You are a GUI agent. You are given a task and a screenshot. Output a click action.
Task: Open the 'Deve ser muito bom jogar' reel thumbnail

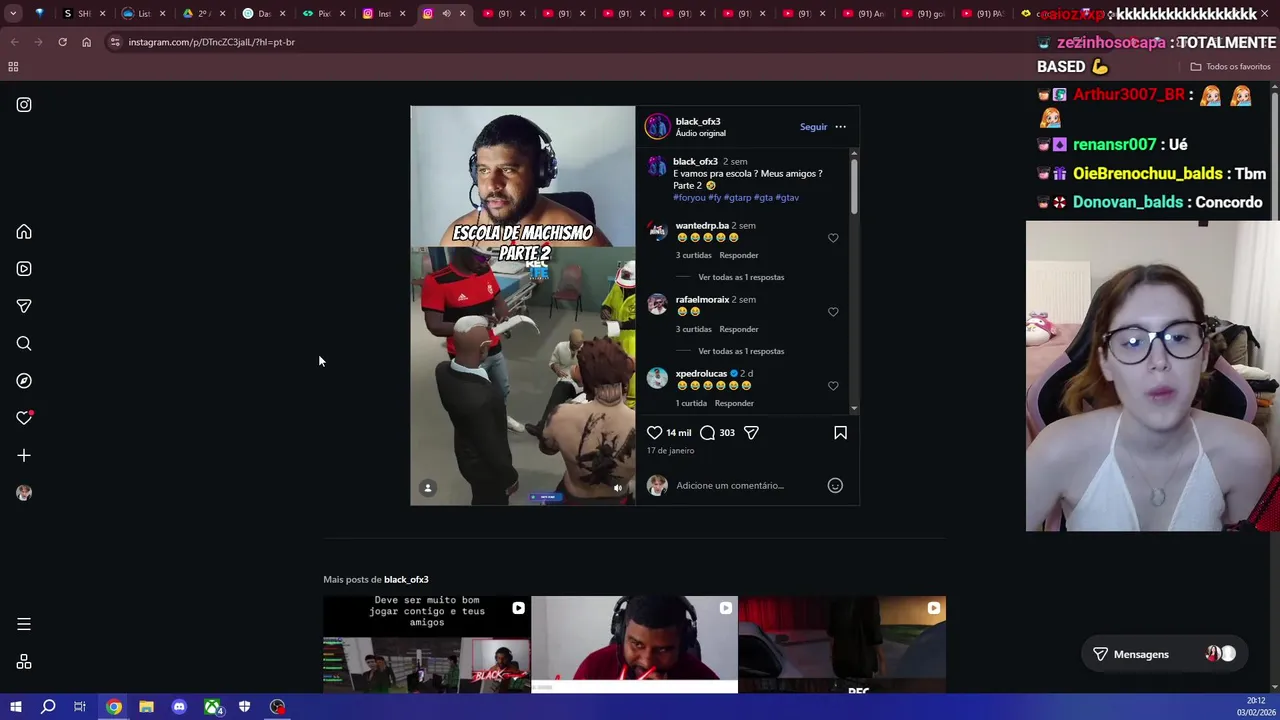click(426, 644)
